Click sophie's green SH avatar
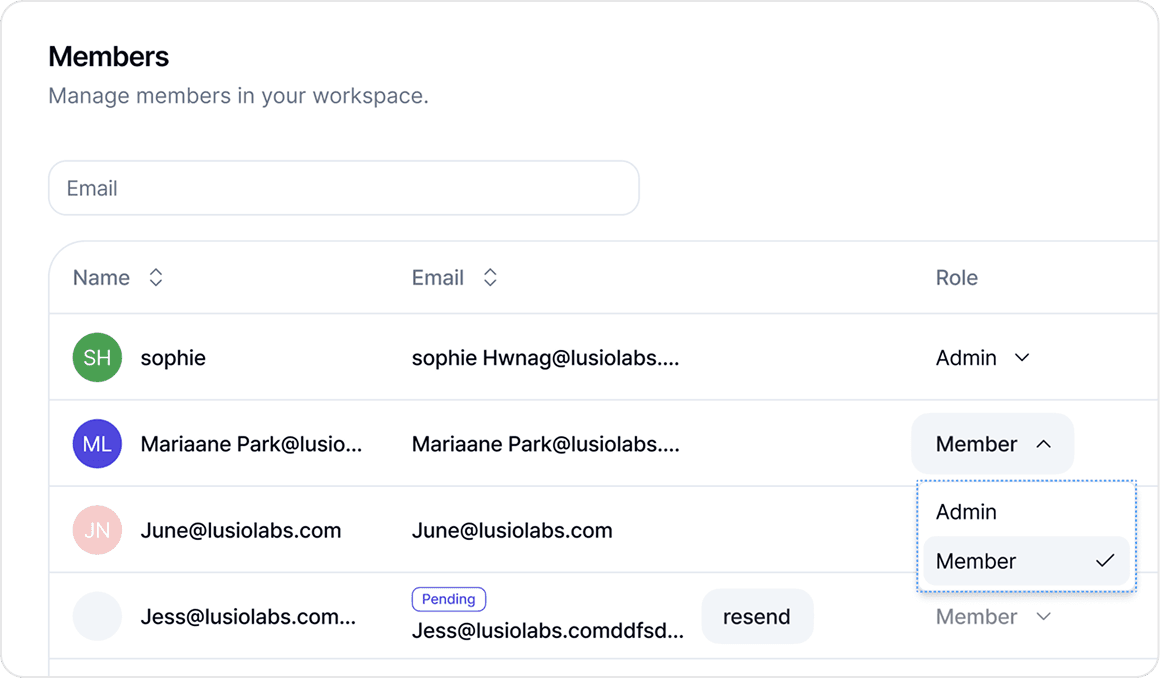 [97, 358]
